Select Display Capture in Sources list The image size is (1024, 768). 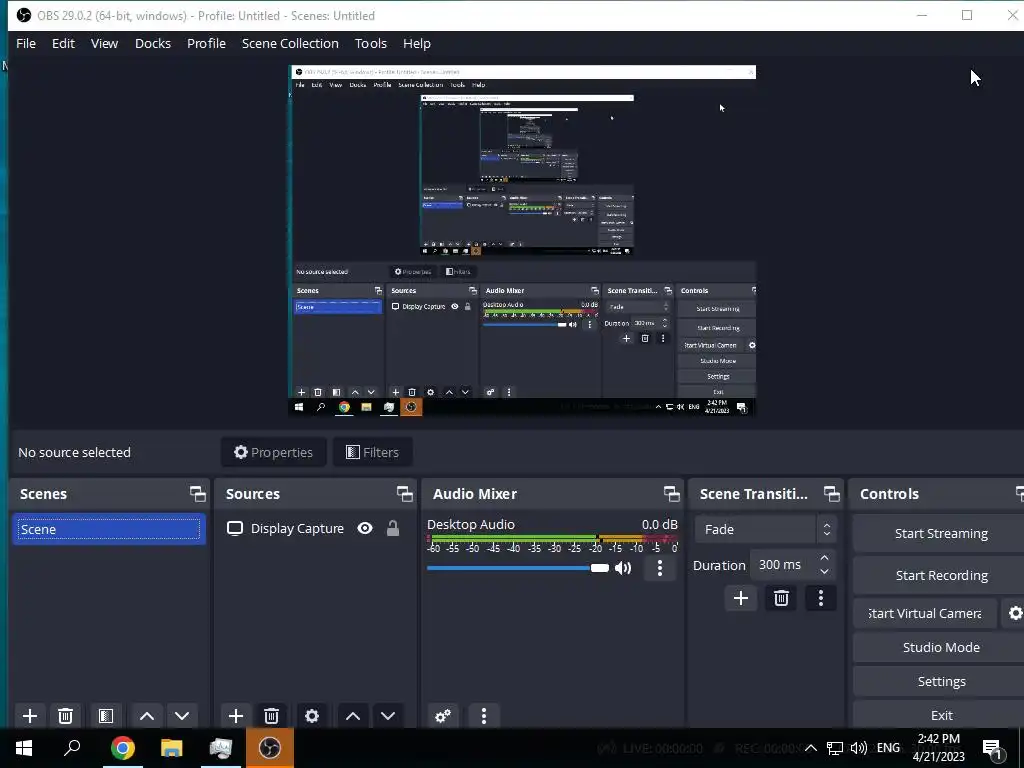pyautogui.click(x=316, y=528)
